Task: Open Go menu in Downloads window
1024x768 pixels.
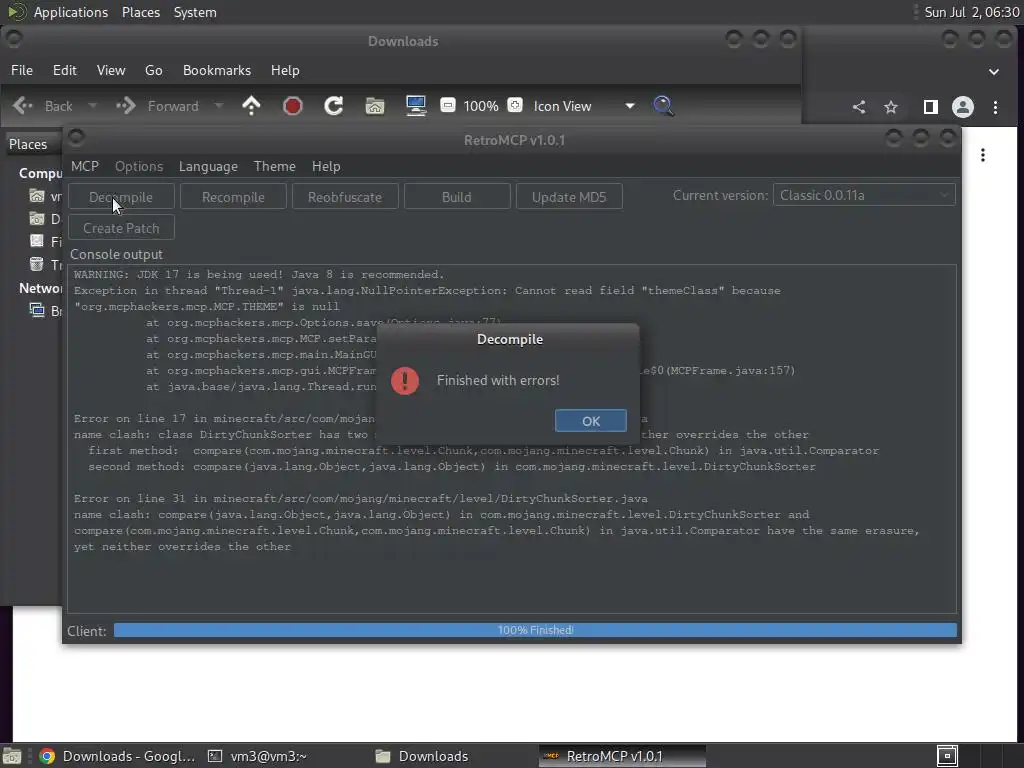Action: coord(153,70)
